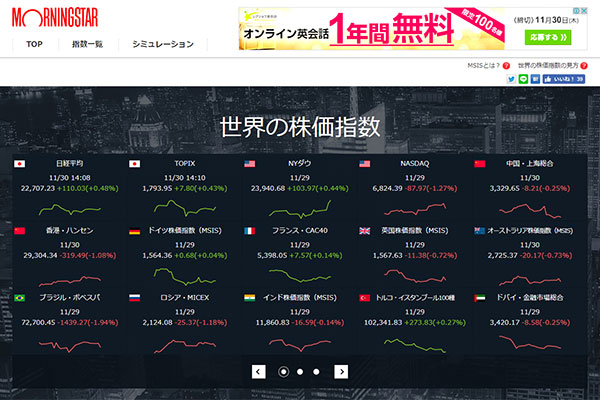Click the Russia flag beside ロシア・MICEX
600x400 pixels.
tap(134, 298)
